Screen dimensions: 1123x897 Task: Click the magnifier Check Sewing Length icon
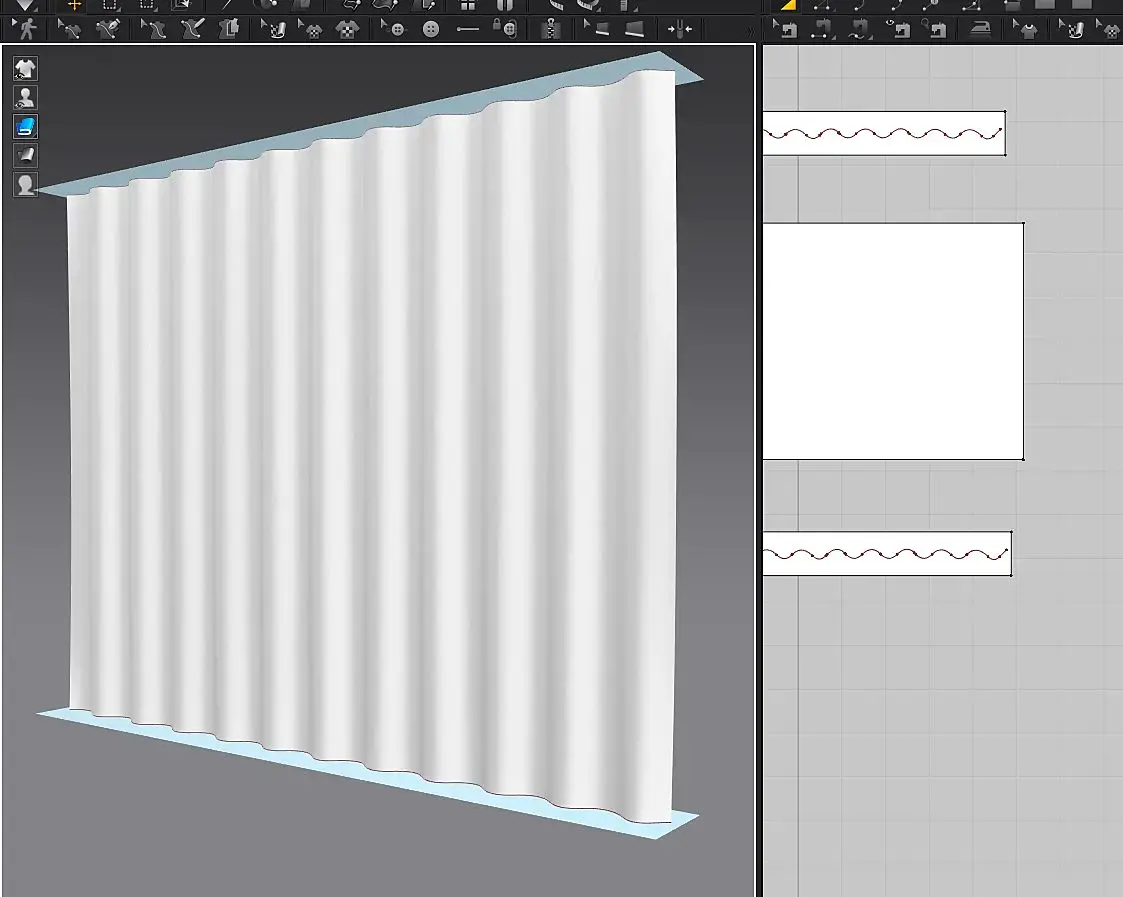tap(935, 29)
